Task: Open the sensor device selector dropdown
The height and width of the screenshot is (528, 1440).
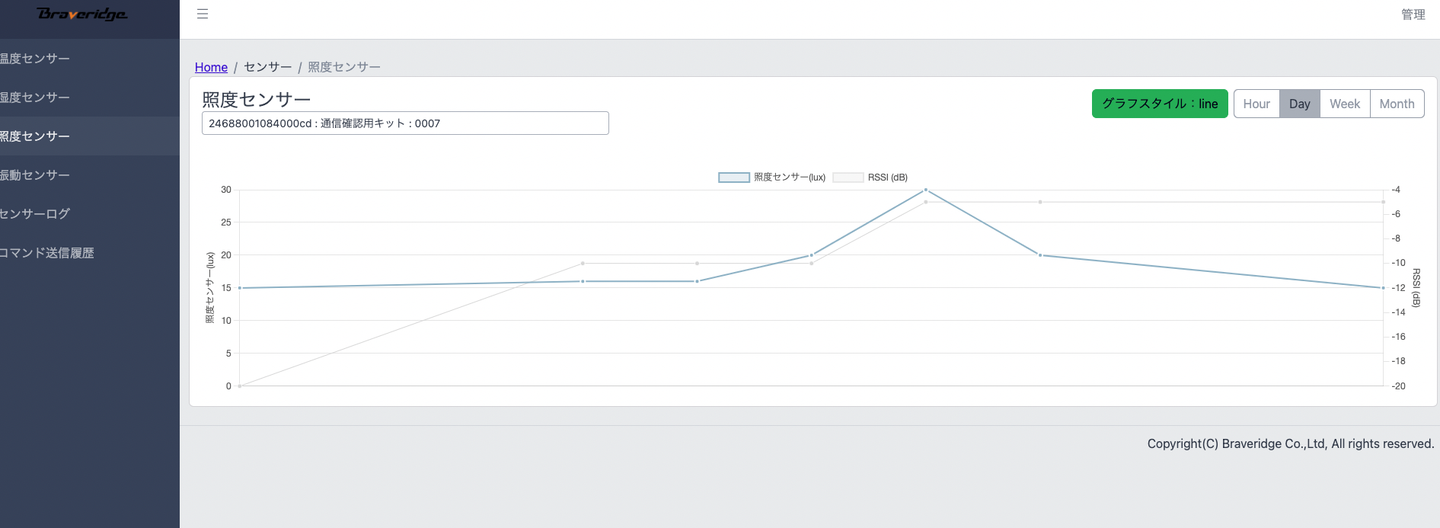Action: coord(405,123)
